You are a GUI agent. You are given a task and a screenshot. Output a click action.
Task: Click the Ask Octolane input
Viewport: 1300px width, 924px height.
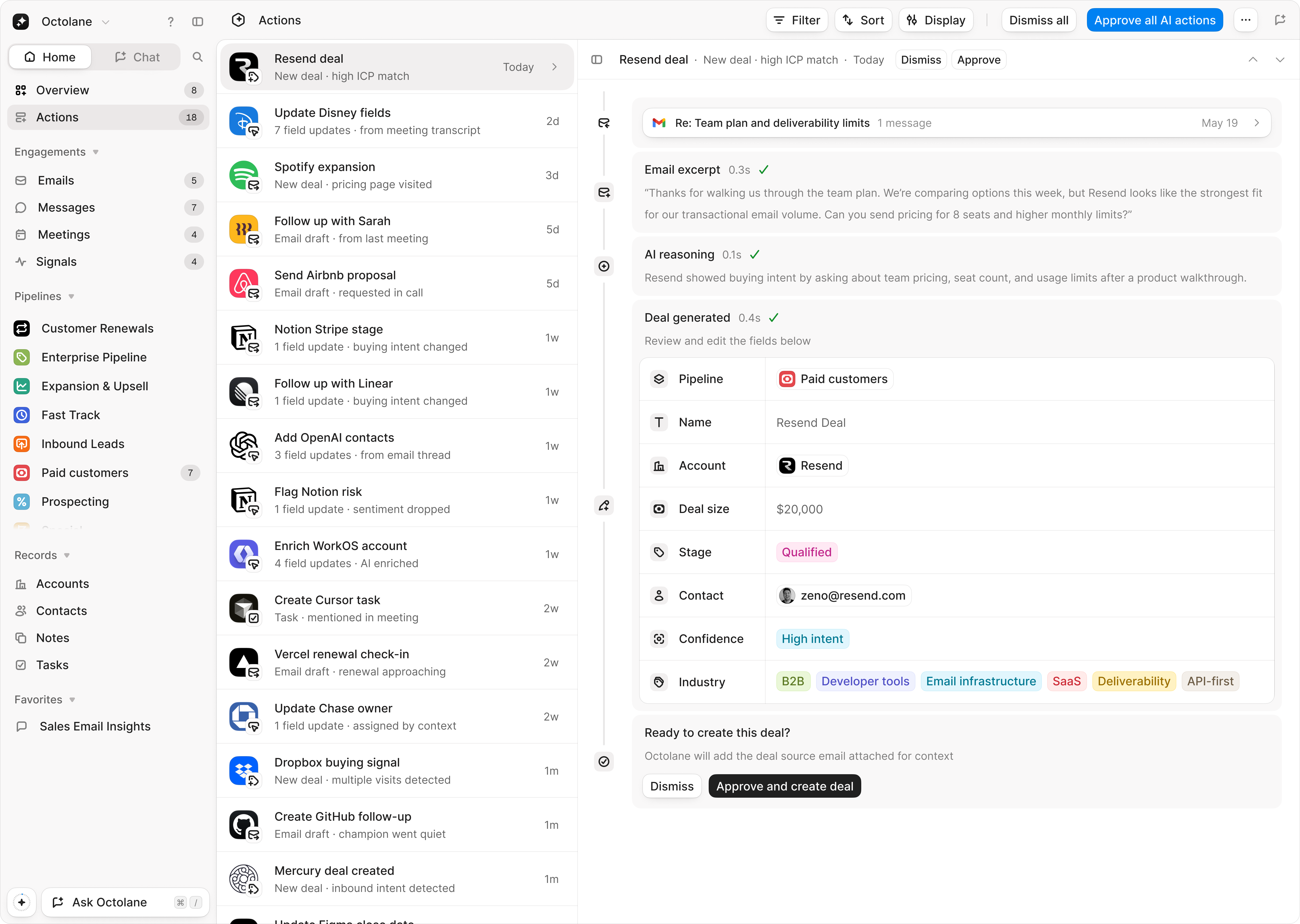125,902
